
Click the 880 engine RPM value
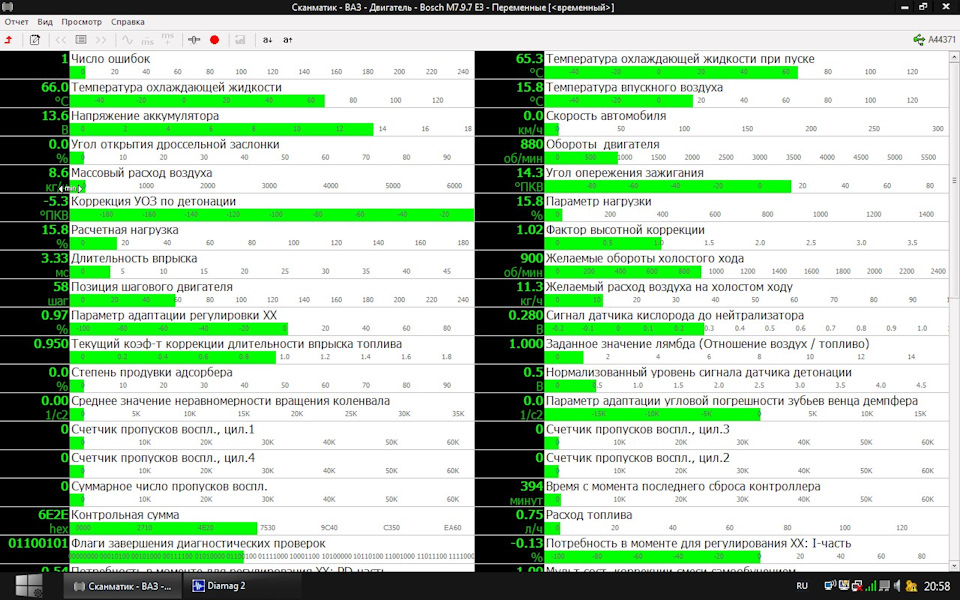531,144
